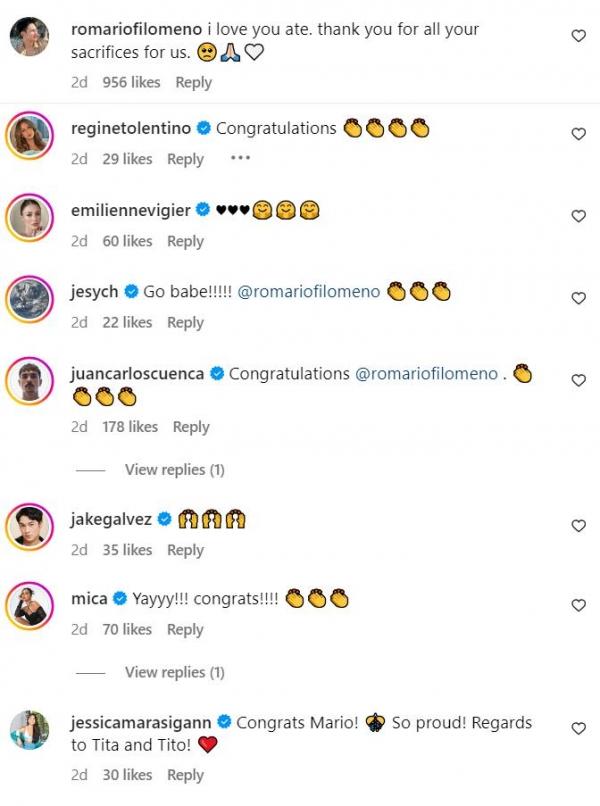Heart jessicamarasigann's comment
Image resolution: width=600 pixels, height=806 pixels.
pos(577,729)
